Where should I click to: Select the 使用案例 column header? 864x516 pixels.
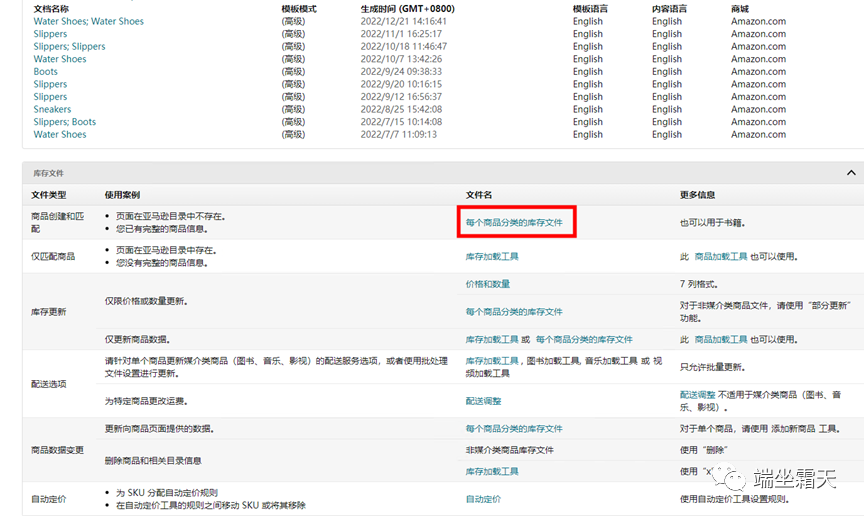point(122,195)
